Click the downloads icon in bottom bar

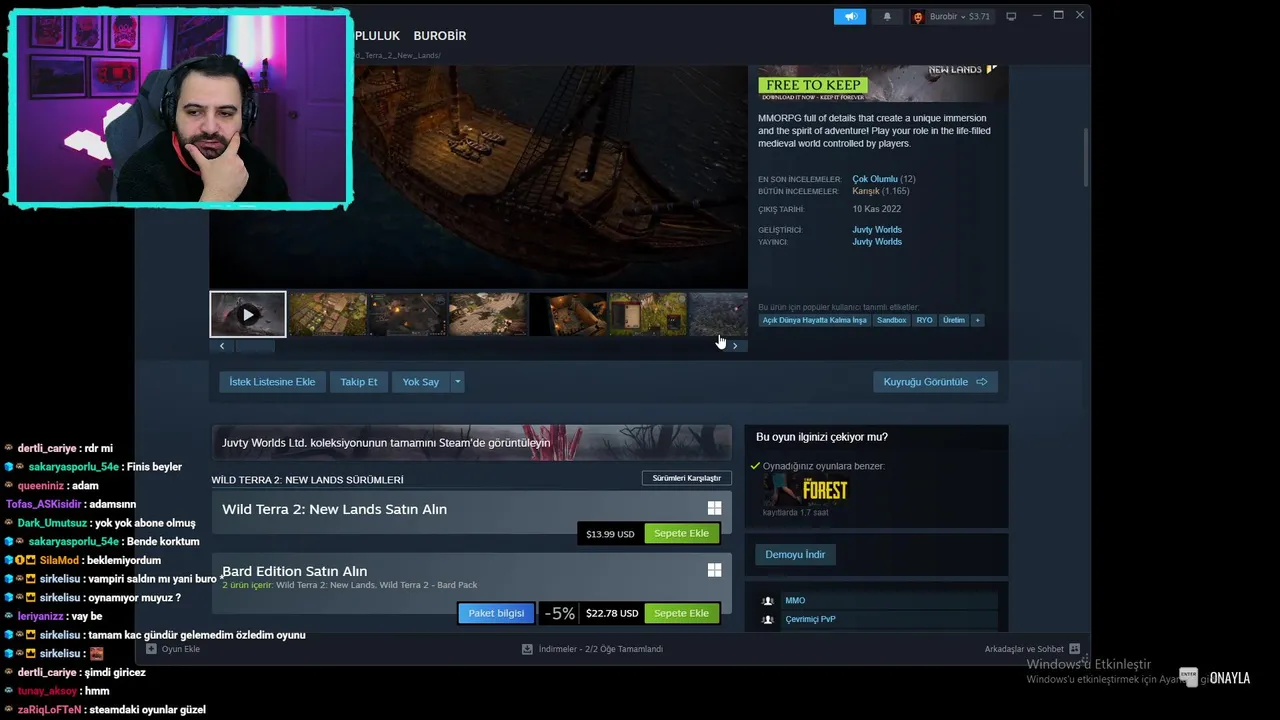point(527,649)
